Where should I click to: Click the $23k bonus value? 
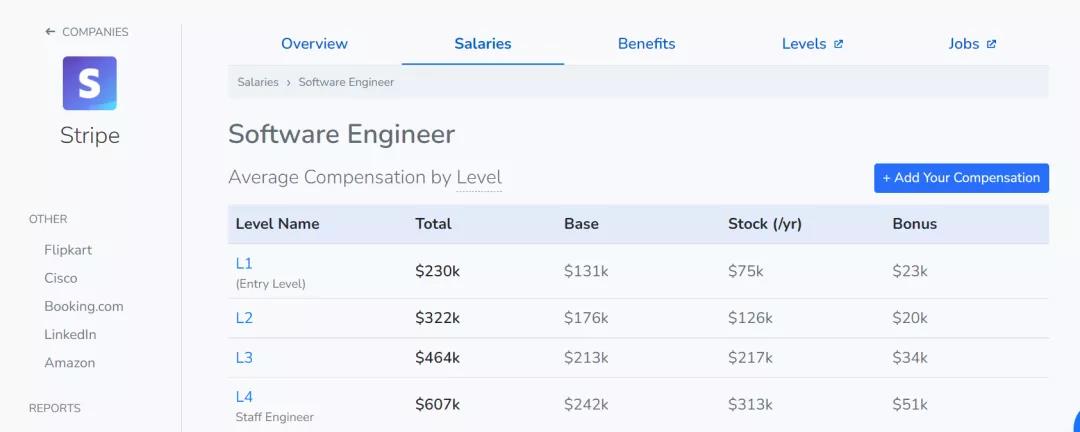click(x=910, y=271)
